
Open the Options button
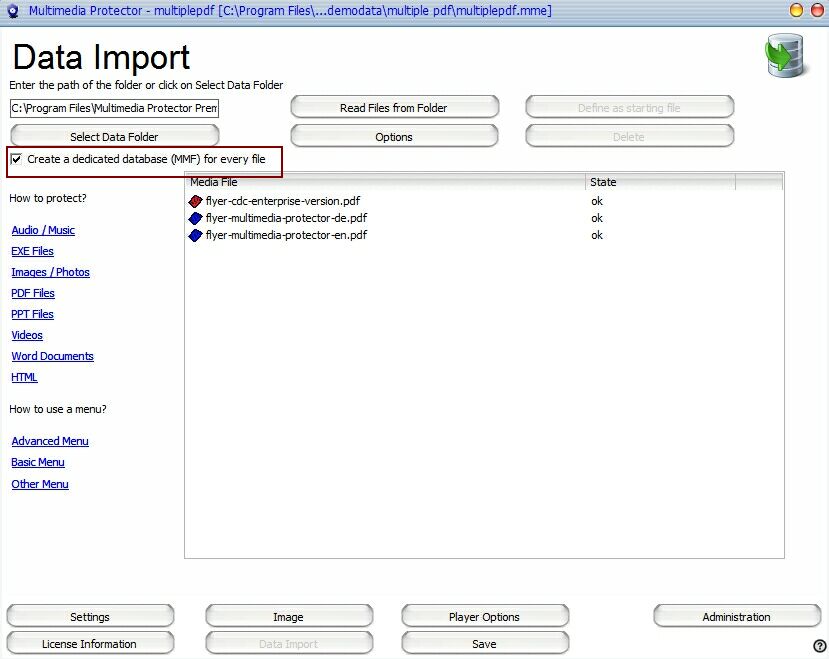coord(394,137)
